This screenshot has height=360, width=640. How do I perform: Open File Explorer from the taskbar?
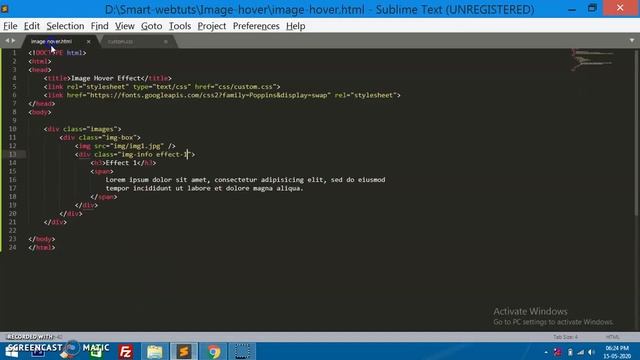click(155, 351)
